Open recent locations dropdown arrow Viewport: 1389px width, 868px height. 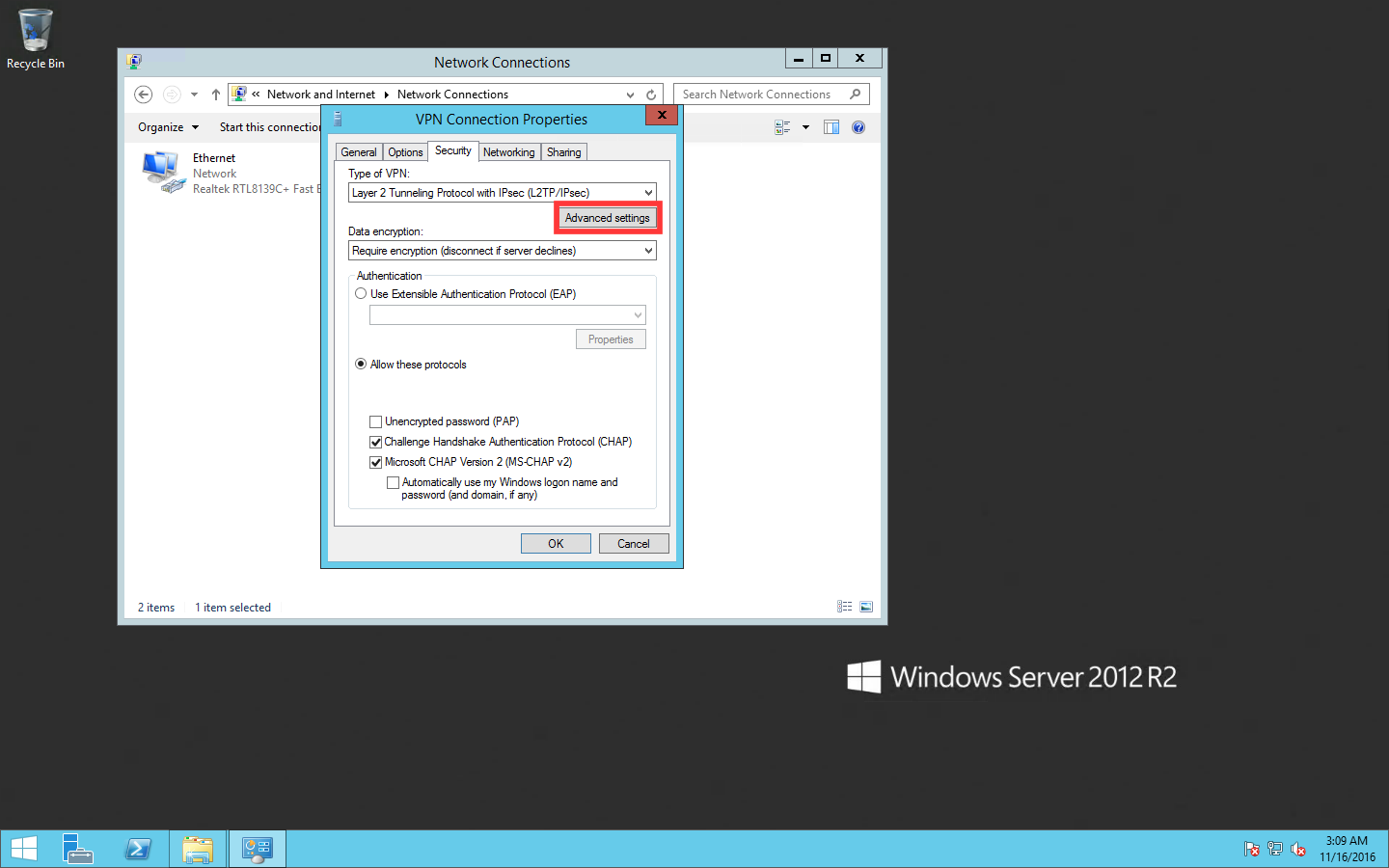click(x=194, y=95)
